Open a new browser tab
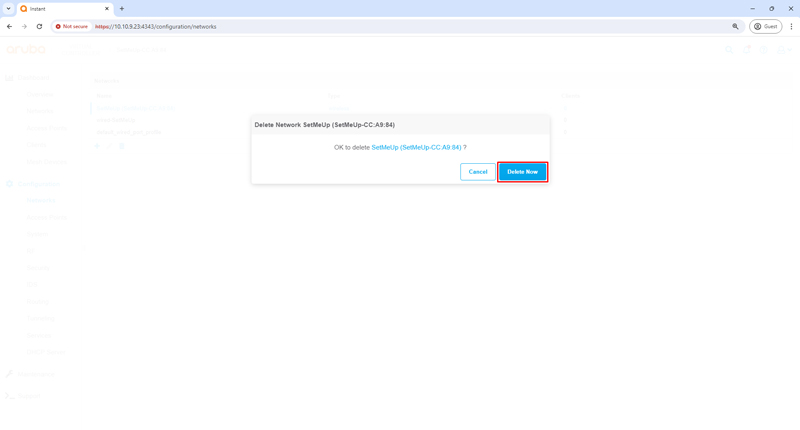This screenshot has height=430, width=800. tap(122, 8)
